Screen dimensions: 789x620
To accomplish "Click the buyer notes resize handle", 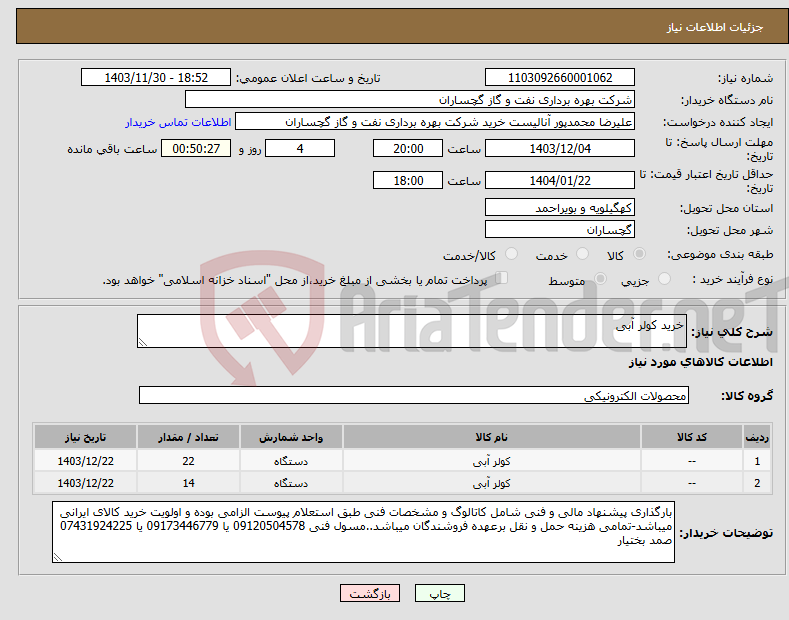I will [58, 557].
